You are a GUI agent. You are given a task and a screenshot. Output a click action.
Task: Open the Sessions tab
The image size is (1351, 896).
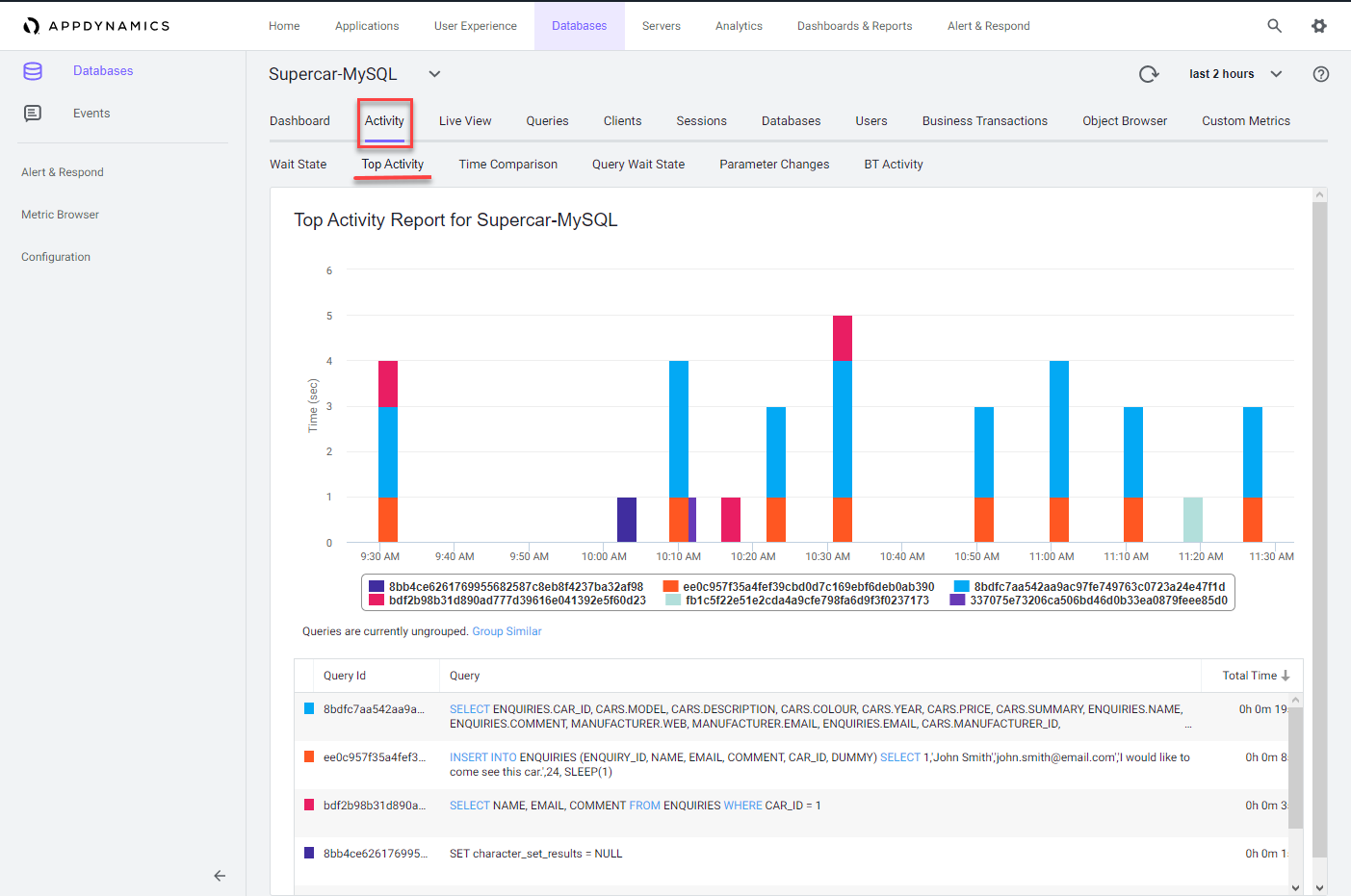[701, 121]
